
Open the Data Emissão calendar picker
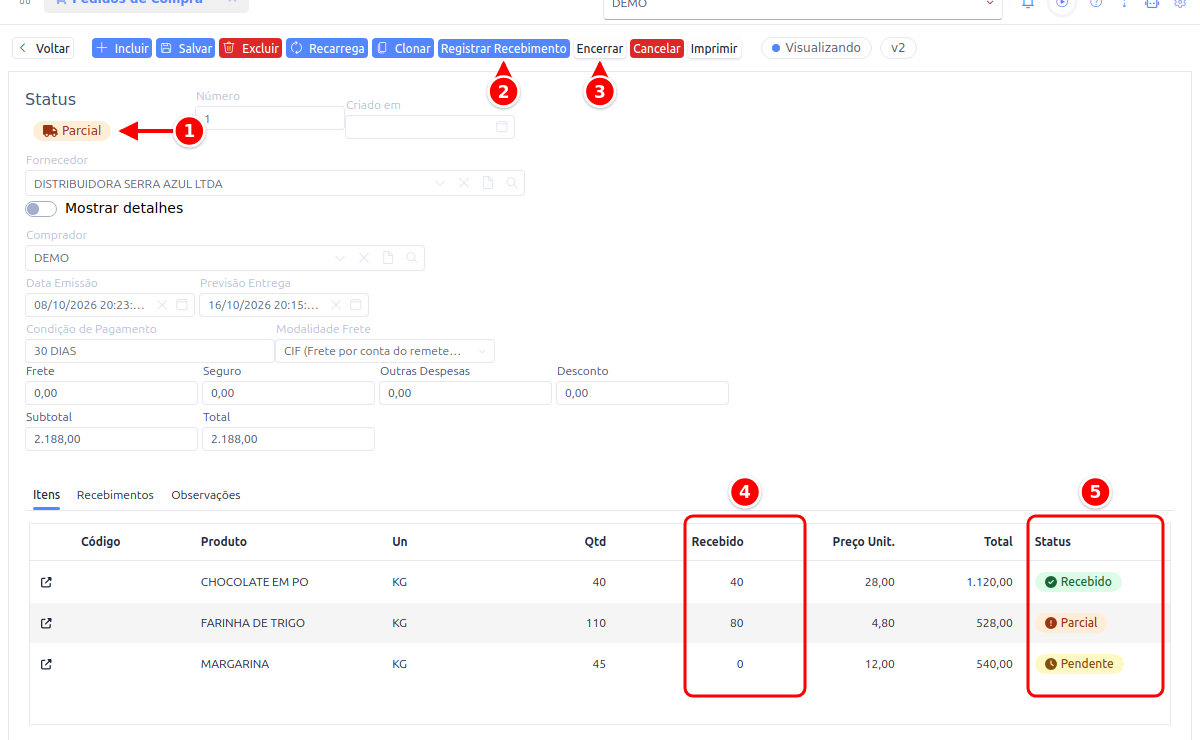click(x=182, y=304)
